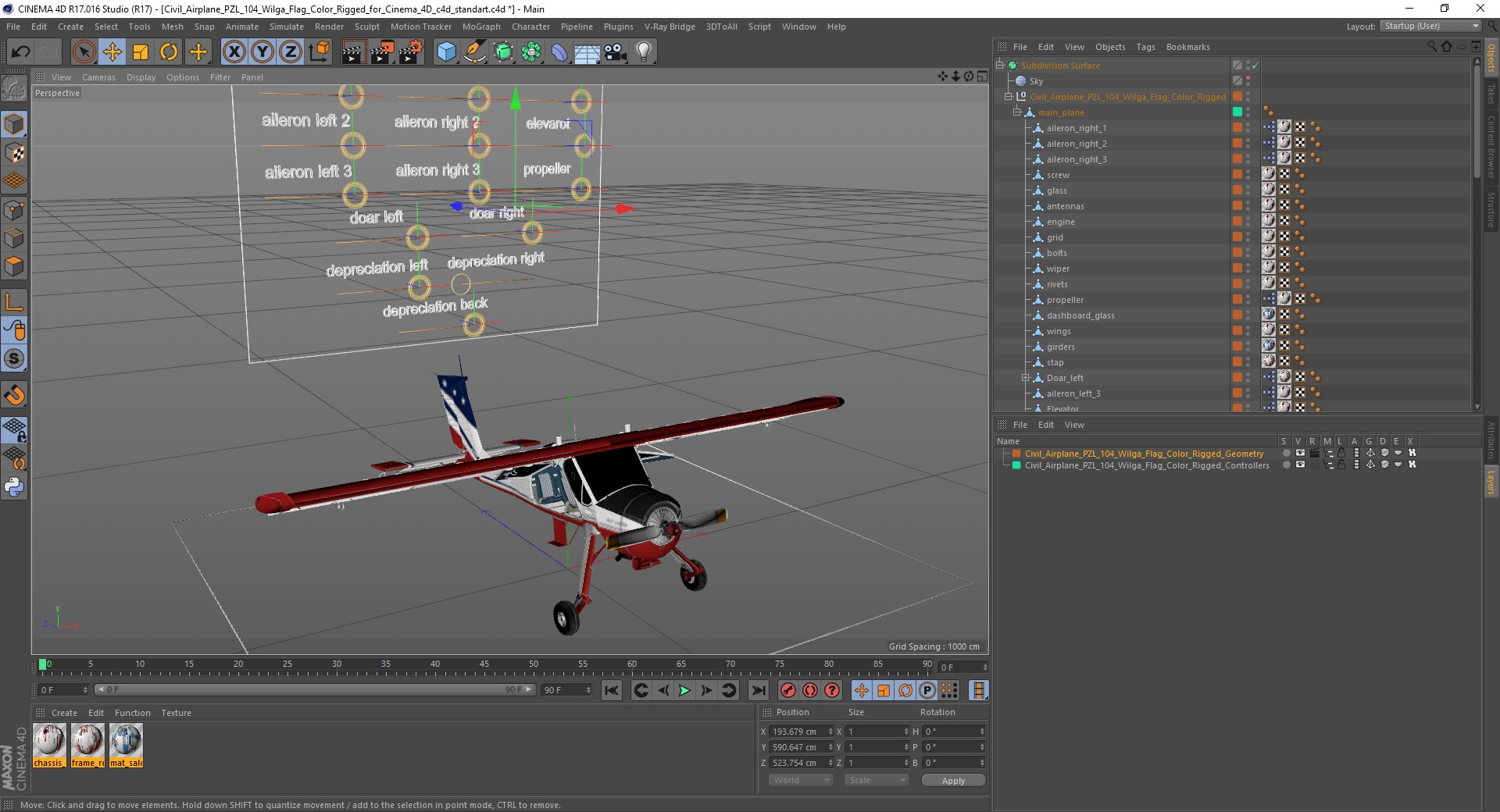
Task: Toggle Sky object visibility dots
Action: [x=1248, y=81]
